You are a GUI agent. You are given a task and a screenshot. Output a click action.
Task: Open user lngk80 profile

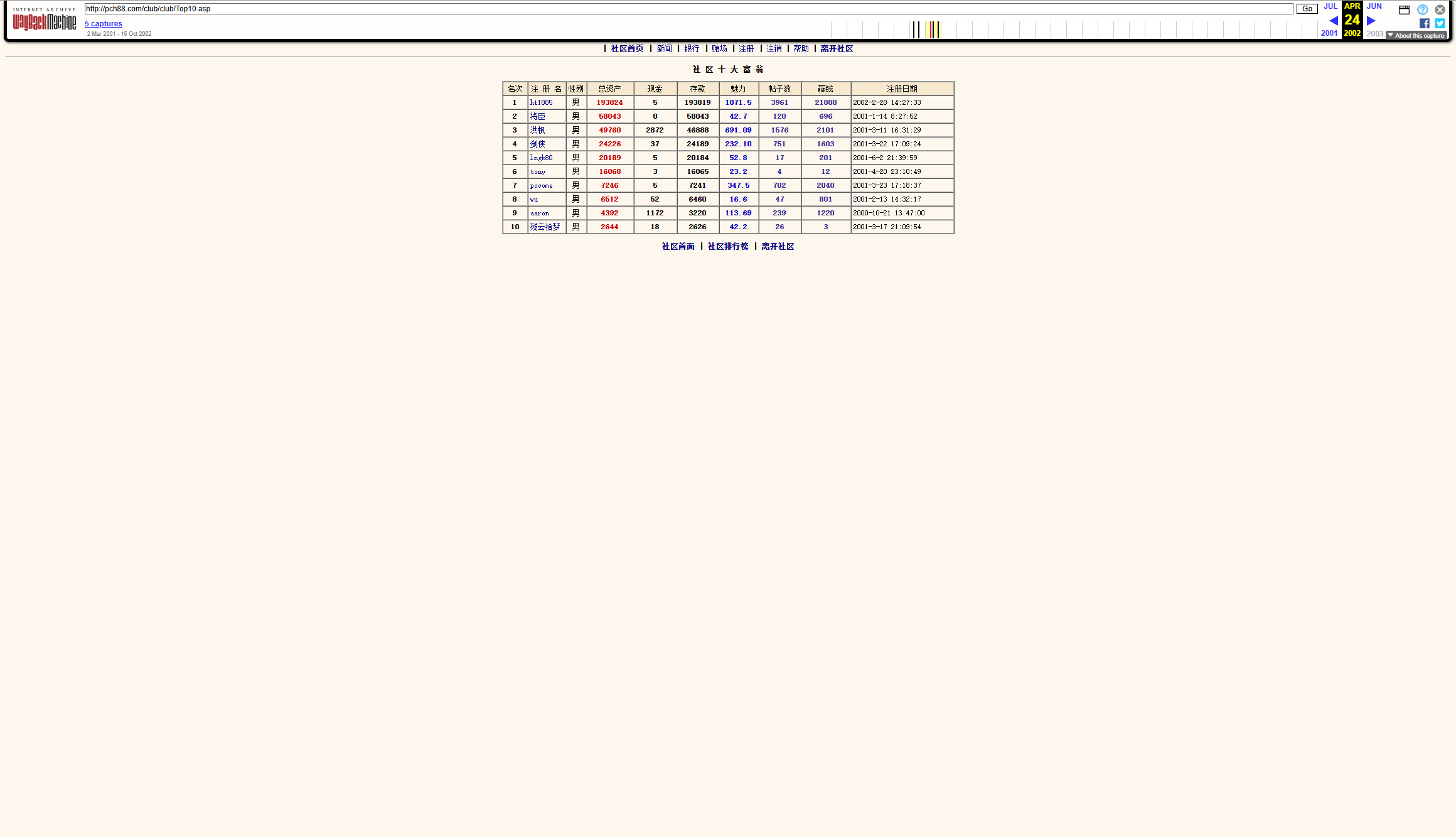[x=541, y=158]
